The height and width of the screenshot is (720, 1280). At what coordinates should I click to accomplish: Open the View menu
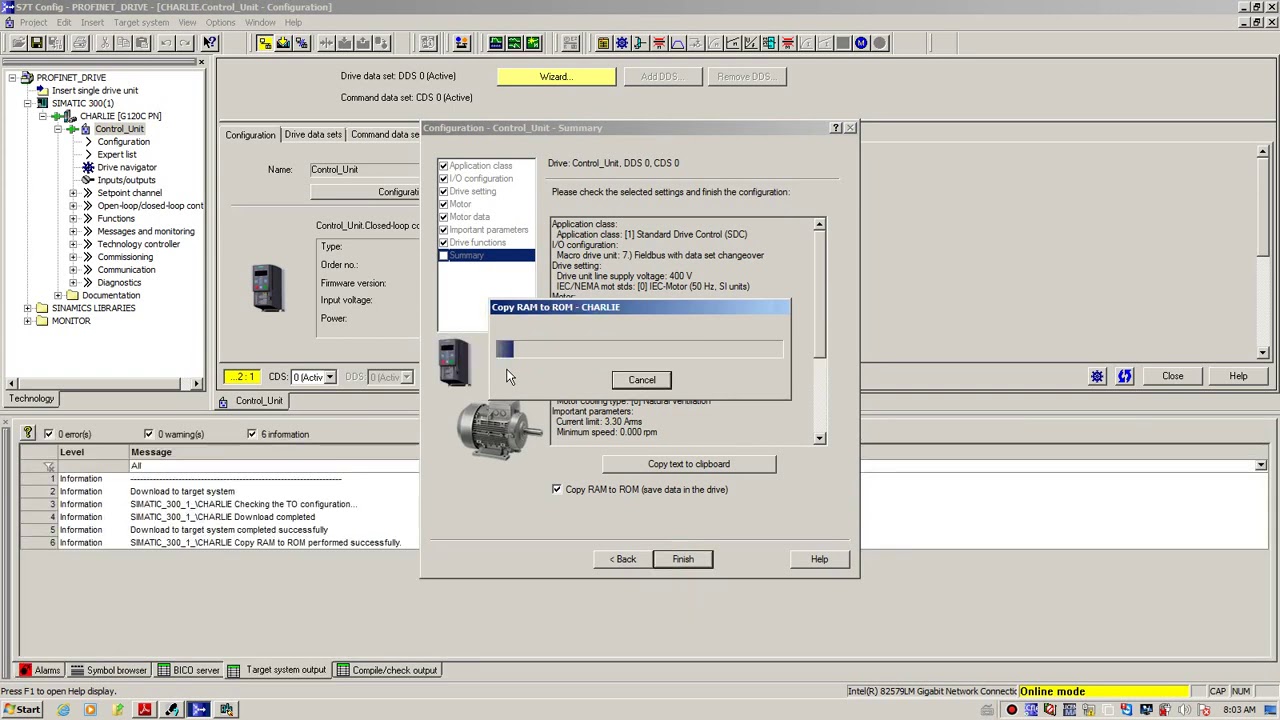187,22
